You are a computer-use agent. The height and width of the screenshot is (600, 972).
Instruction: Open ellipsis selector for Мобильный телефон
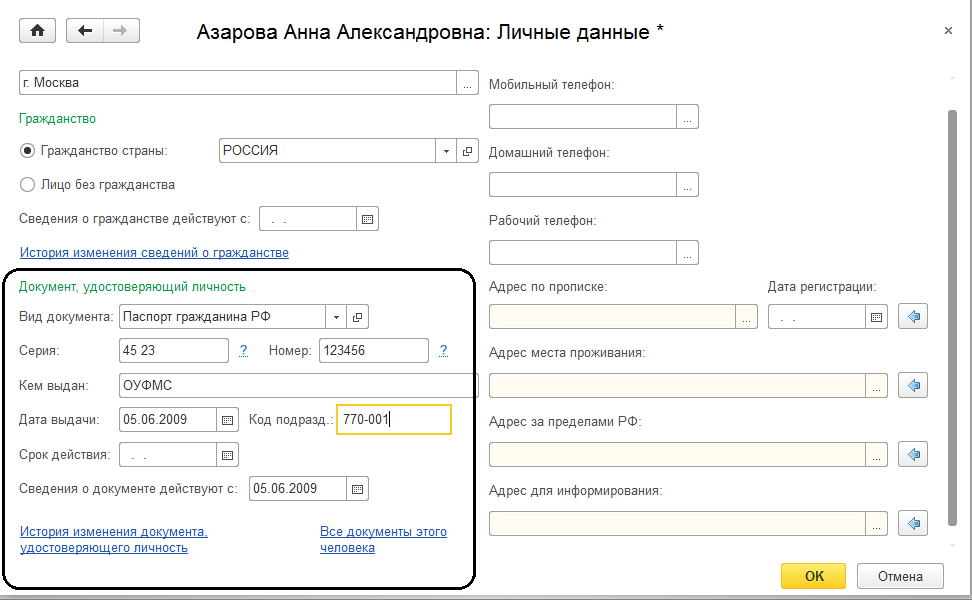(x=687, y=117)
